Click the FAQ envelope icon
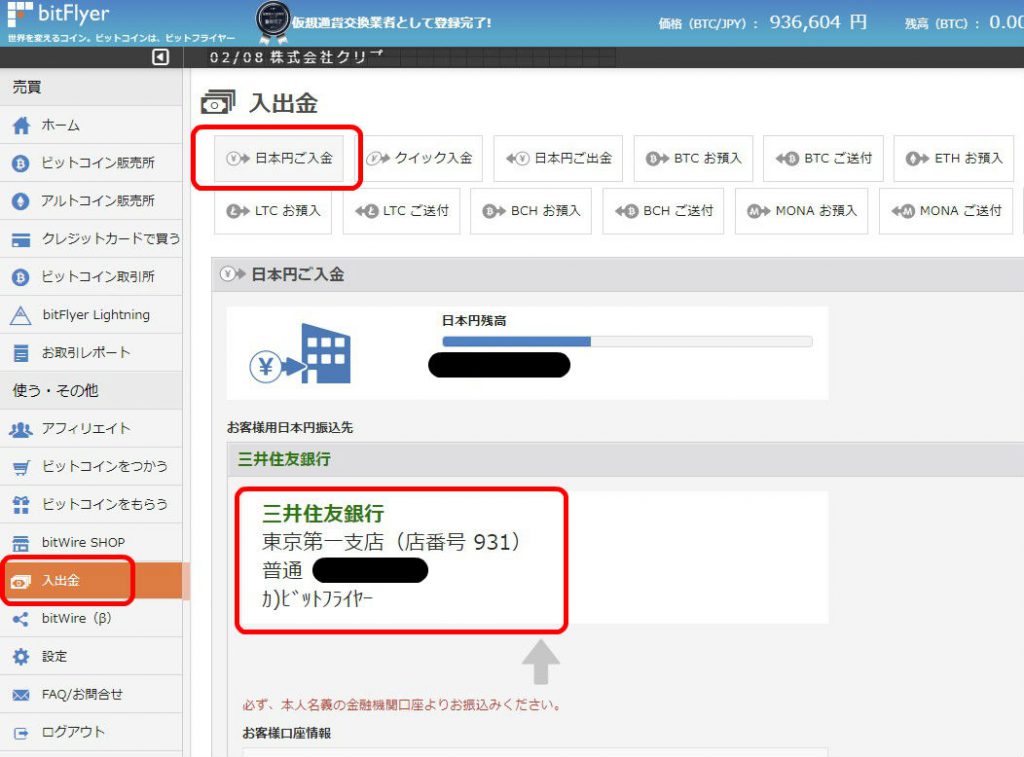The width and height of the screenshot is (1024, 757). pyautogui.click(x=21, y=695)
